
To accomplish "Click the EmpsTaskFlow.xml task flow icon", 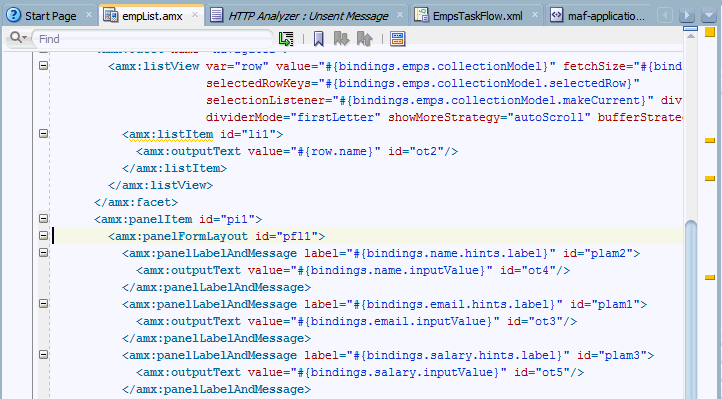I will pyautogui.click(x=421, y=15).
